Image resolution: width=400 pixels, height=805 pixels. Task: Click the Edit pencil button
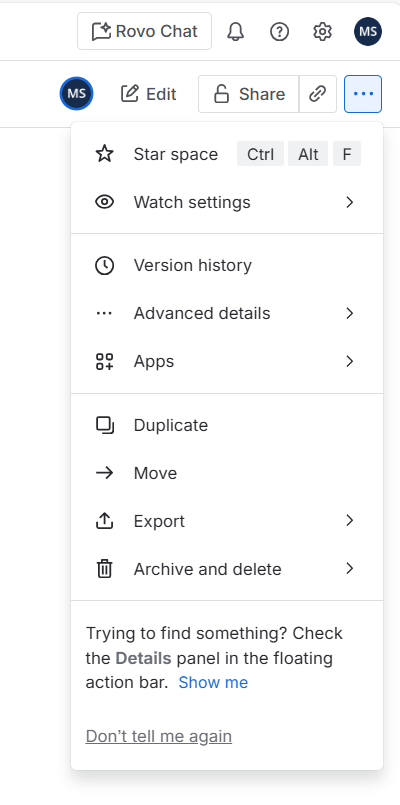(x=149, y=94)
